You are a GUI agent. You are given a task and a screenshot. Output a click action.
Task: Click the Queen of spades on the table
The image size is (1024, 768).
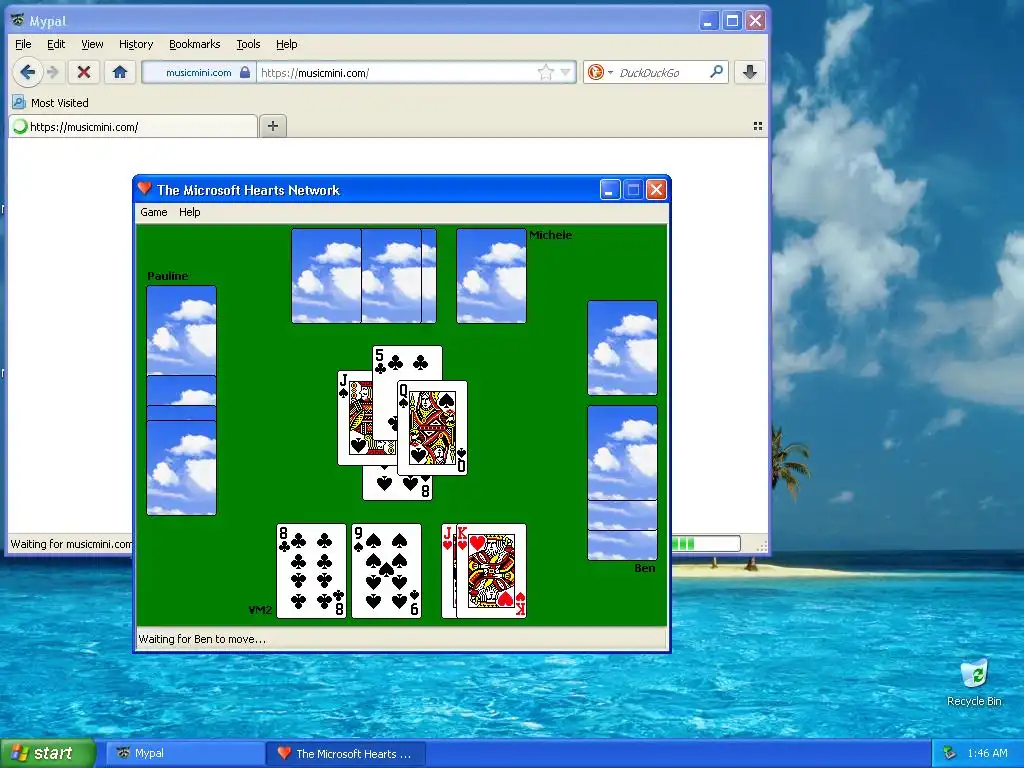click(432, 428)
